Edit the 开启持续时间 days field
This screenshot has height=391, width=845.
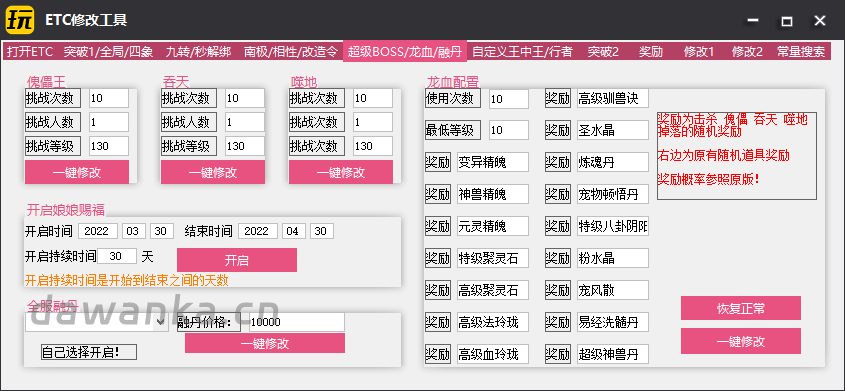point(117,256)
